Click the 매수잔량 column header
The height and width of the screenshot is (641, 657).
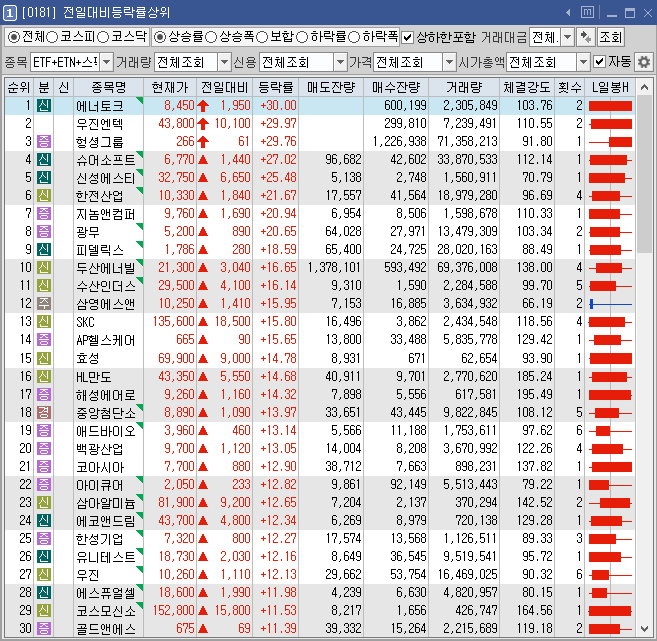(x=396, y=87)
